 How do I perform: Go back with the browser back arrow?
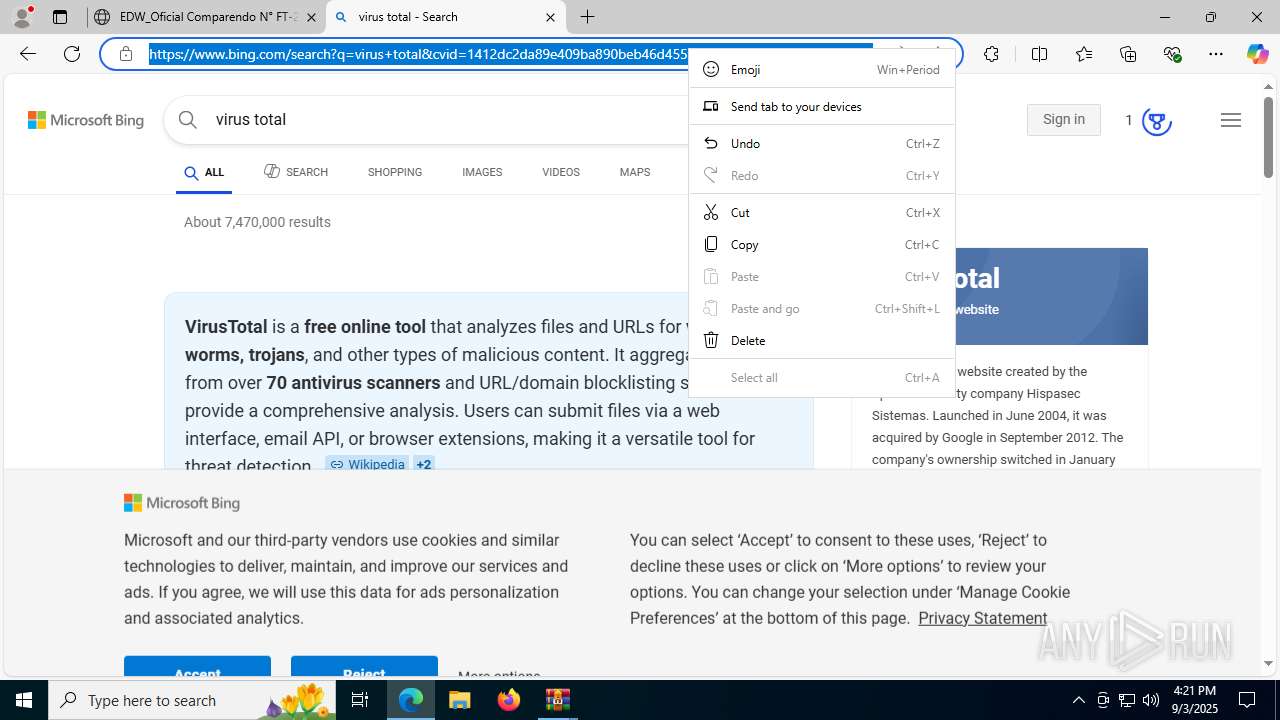coord(27,54)
